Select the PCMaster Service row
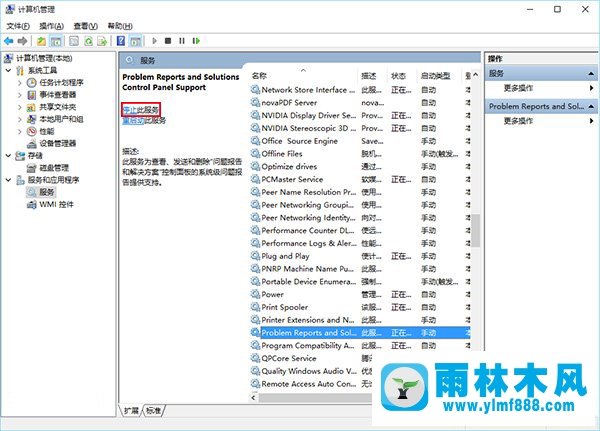 (x=360, y=180)
